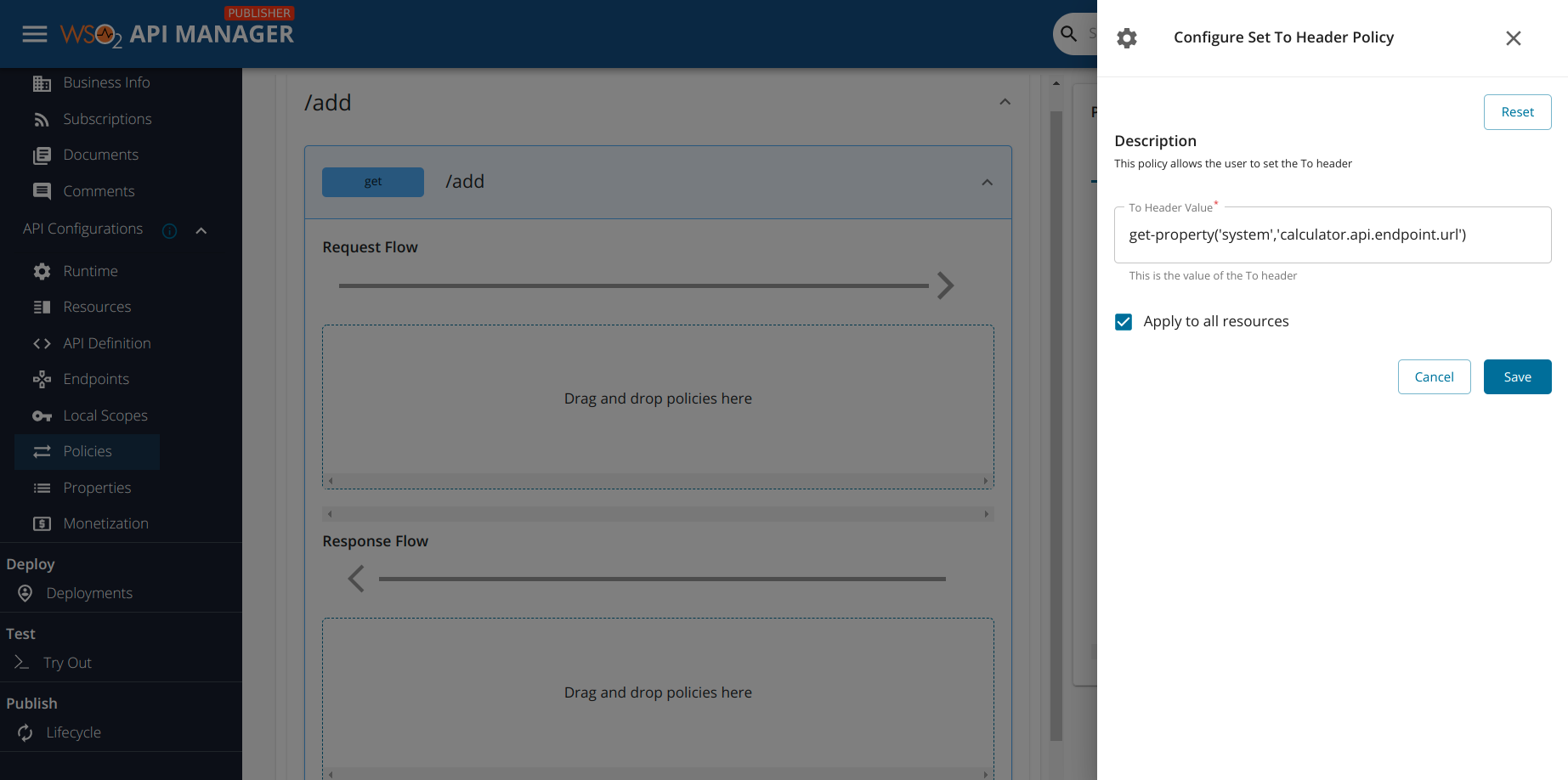Open Properties page
The height and width of the screenshot is (780, 1568).
(97, 488)
